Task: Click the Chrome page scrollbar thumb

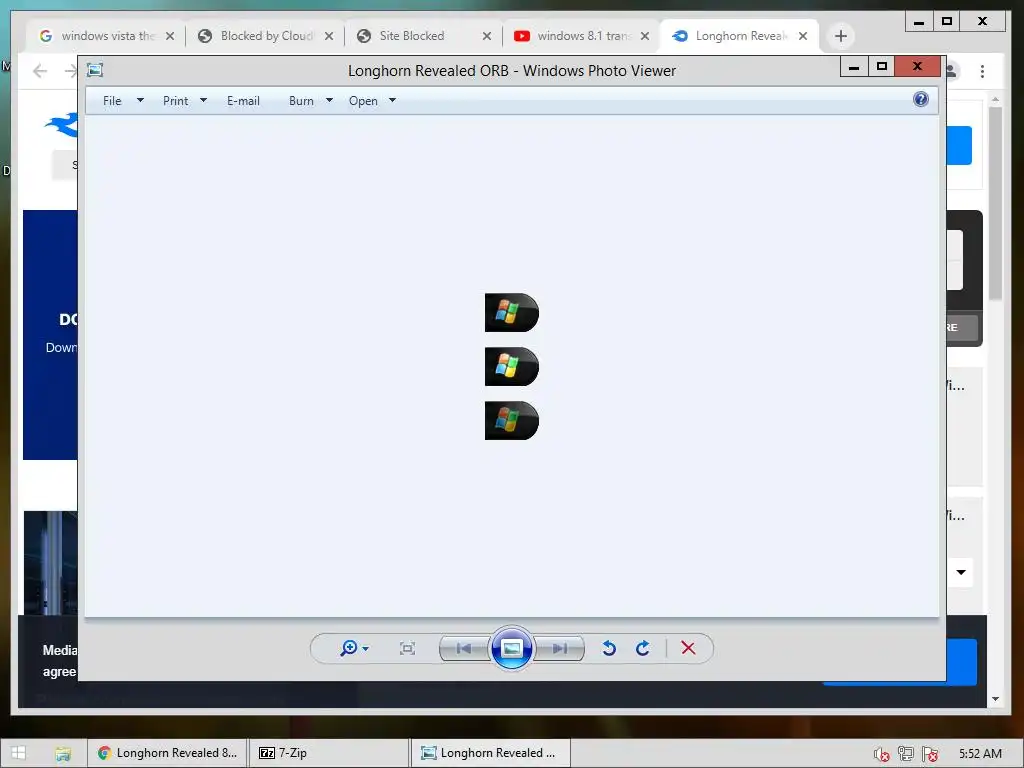Action: (x=995, y=202)
